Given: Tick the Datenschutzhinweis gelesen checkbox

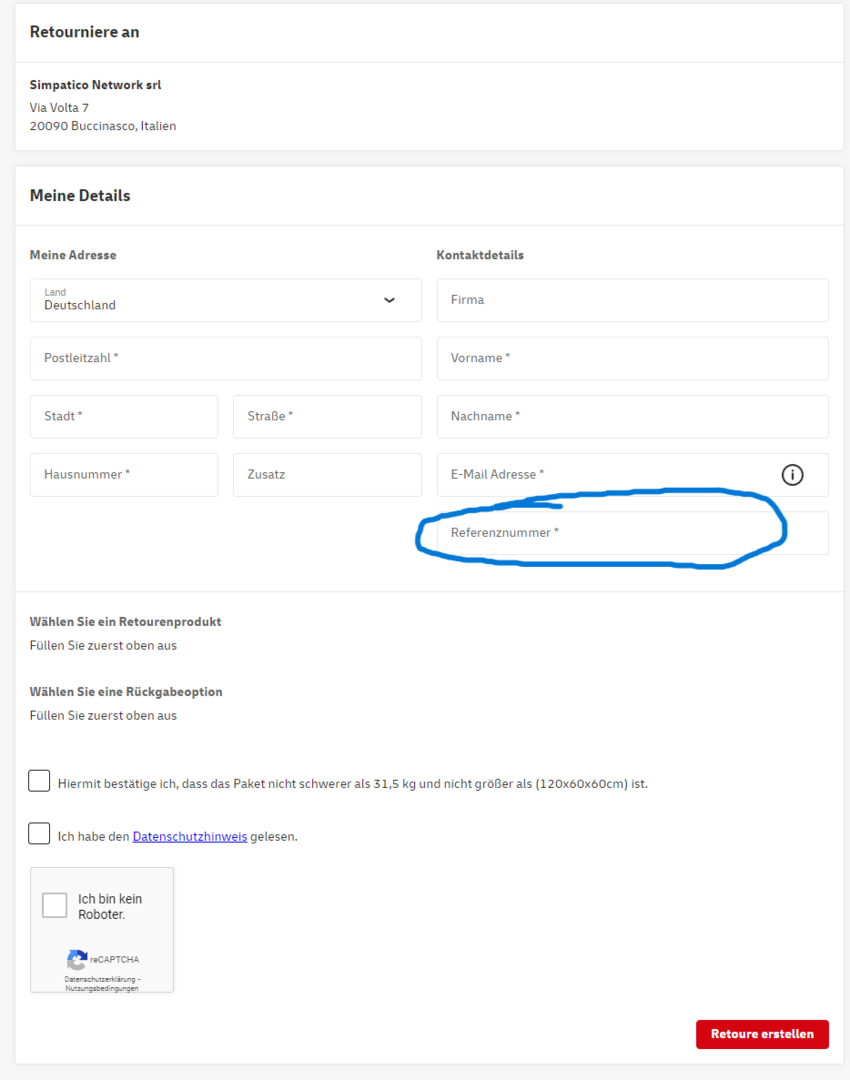Looking at the screenshot, I should (39, 834).
